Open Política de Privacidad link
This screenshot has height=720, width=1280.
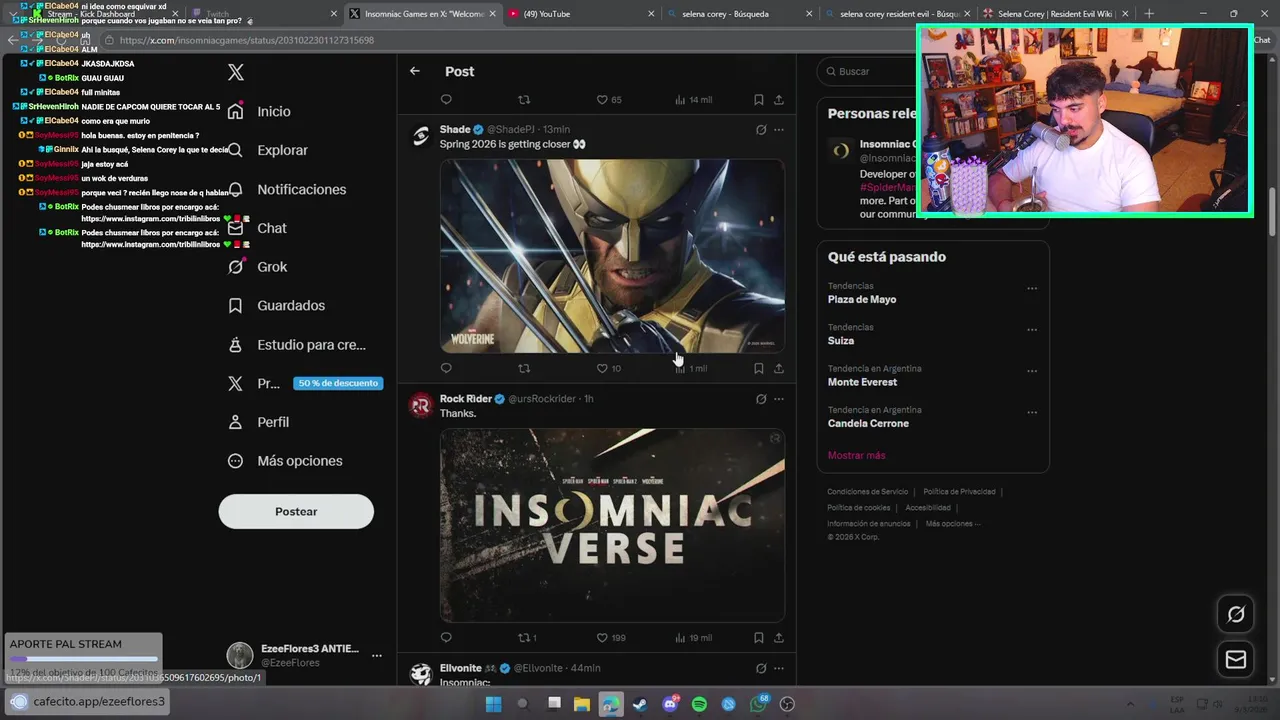tap(959, 492)
